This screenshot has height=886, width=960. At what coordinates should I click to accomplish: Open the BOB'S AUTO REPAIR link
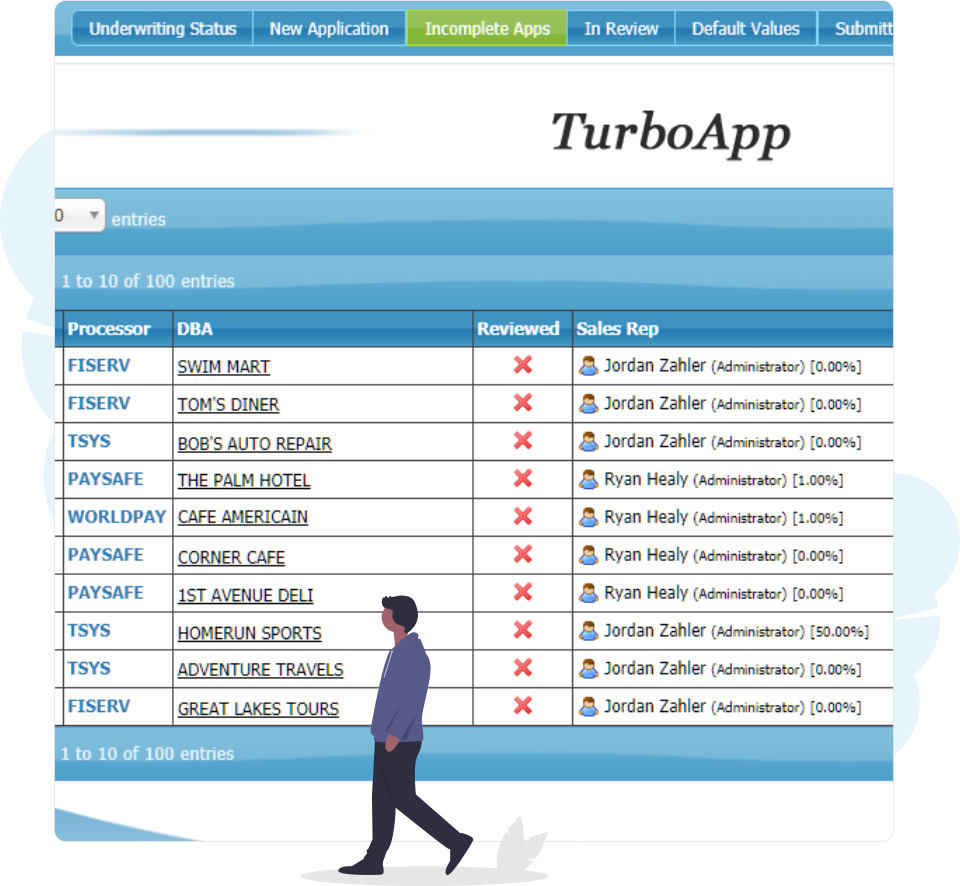[x=255, y=443]
